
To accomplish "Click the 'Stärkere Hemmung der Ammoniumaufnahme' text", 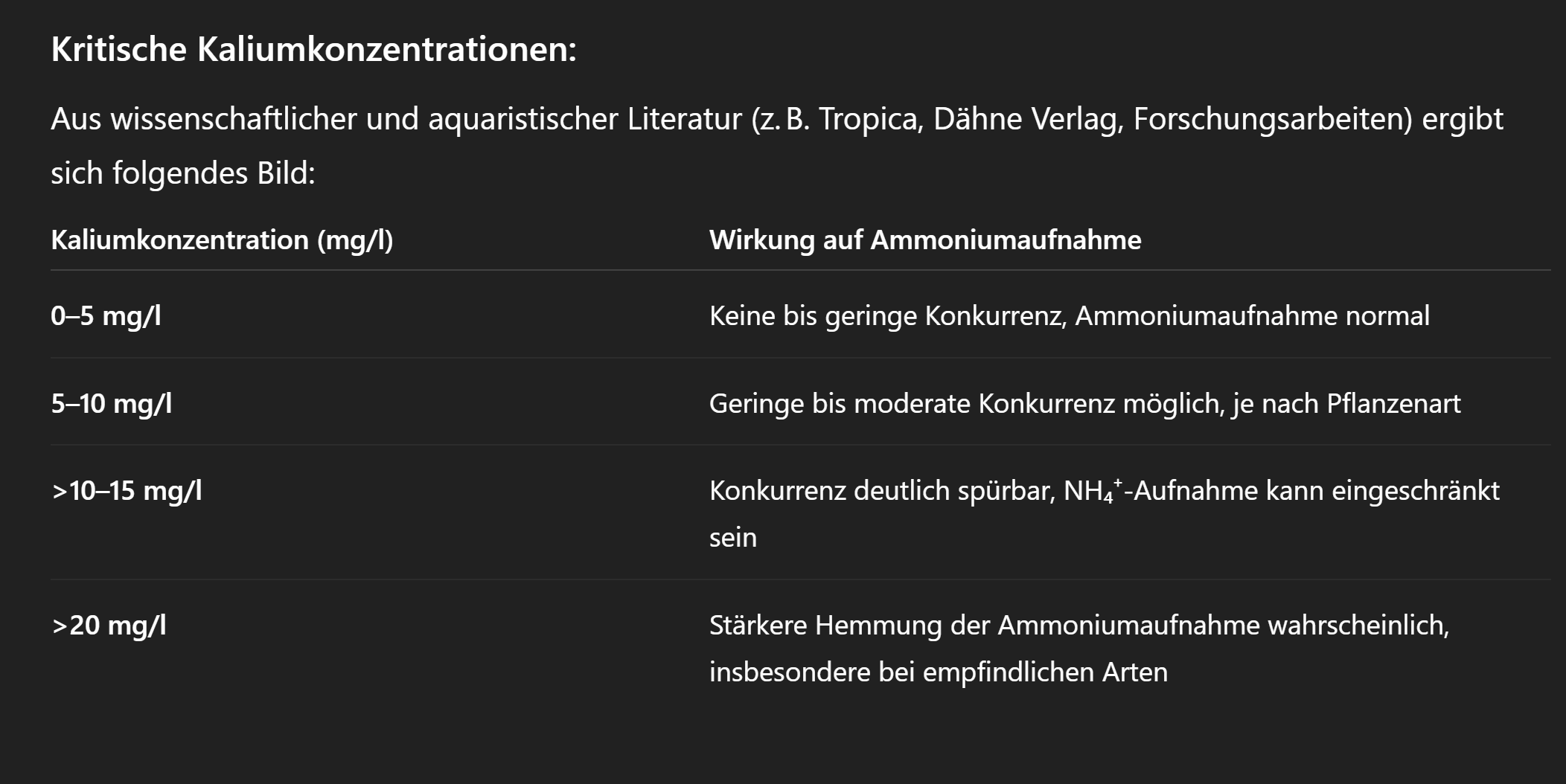I will (x=984, y=626).
